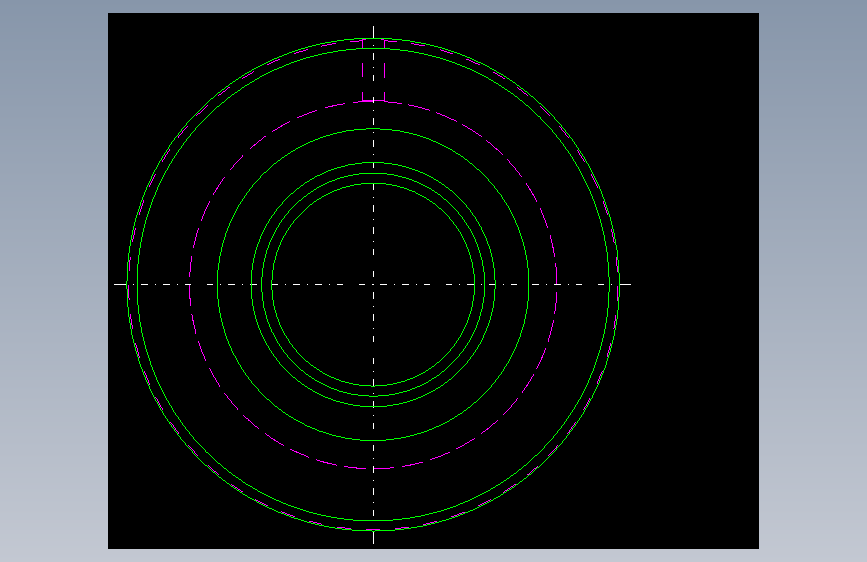Select the magenta dashed hidden hole at top
Image resolution: width=867 pixels, height=562 pixels.
(x=373, y=70)
